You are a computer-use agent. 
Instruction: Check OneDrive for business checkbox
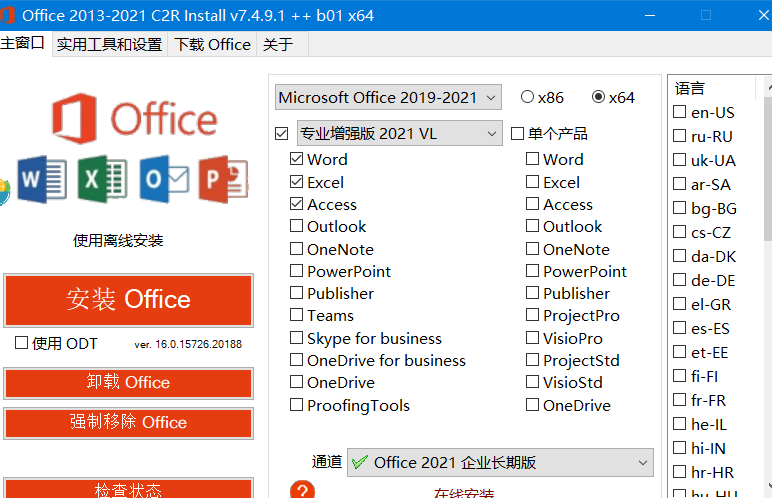[296, 360]
